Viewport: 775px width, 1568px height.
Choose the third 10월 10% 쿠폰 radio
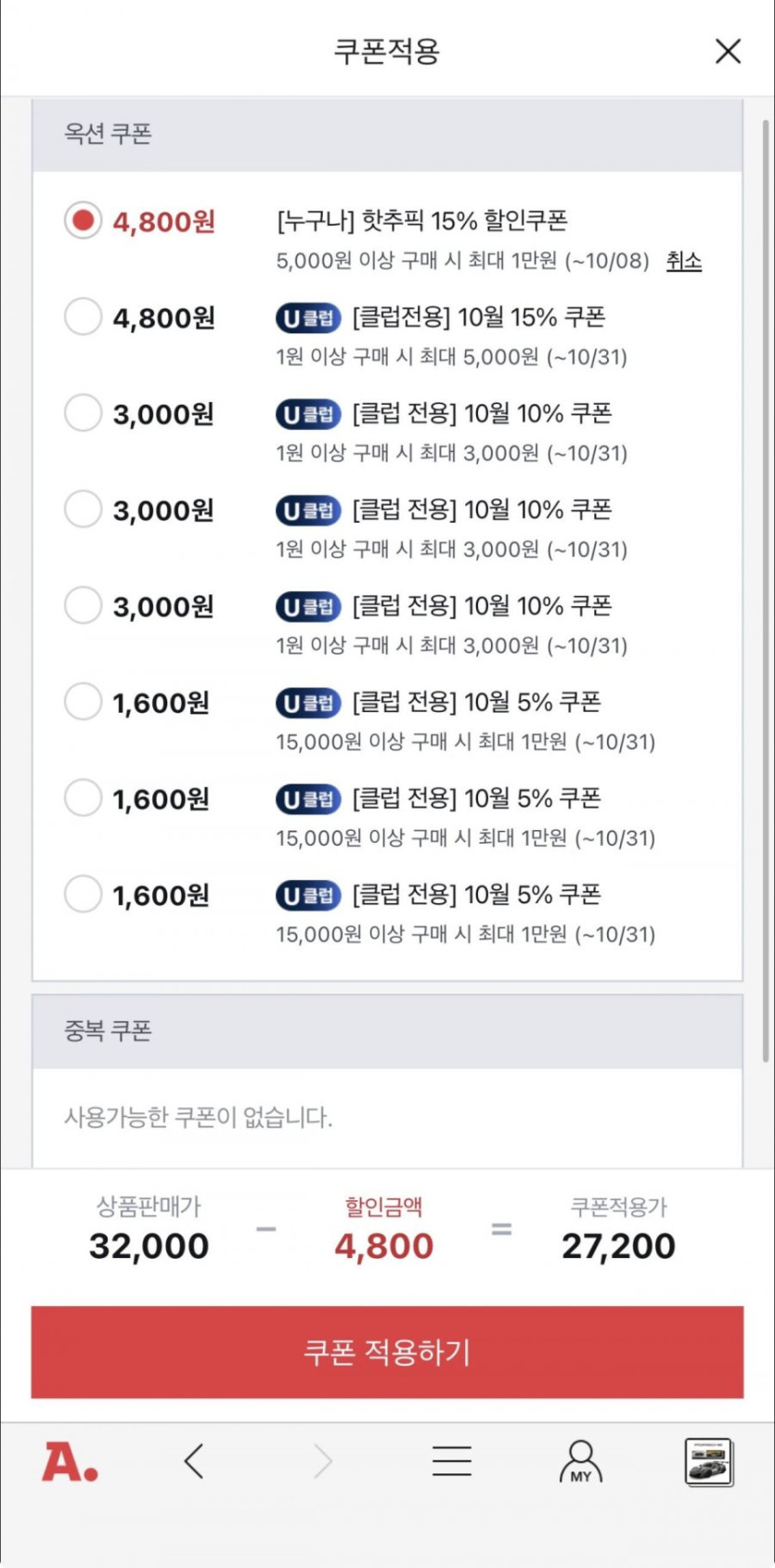83,605
